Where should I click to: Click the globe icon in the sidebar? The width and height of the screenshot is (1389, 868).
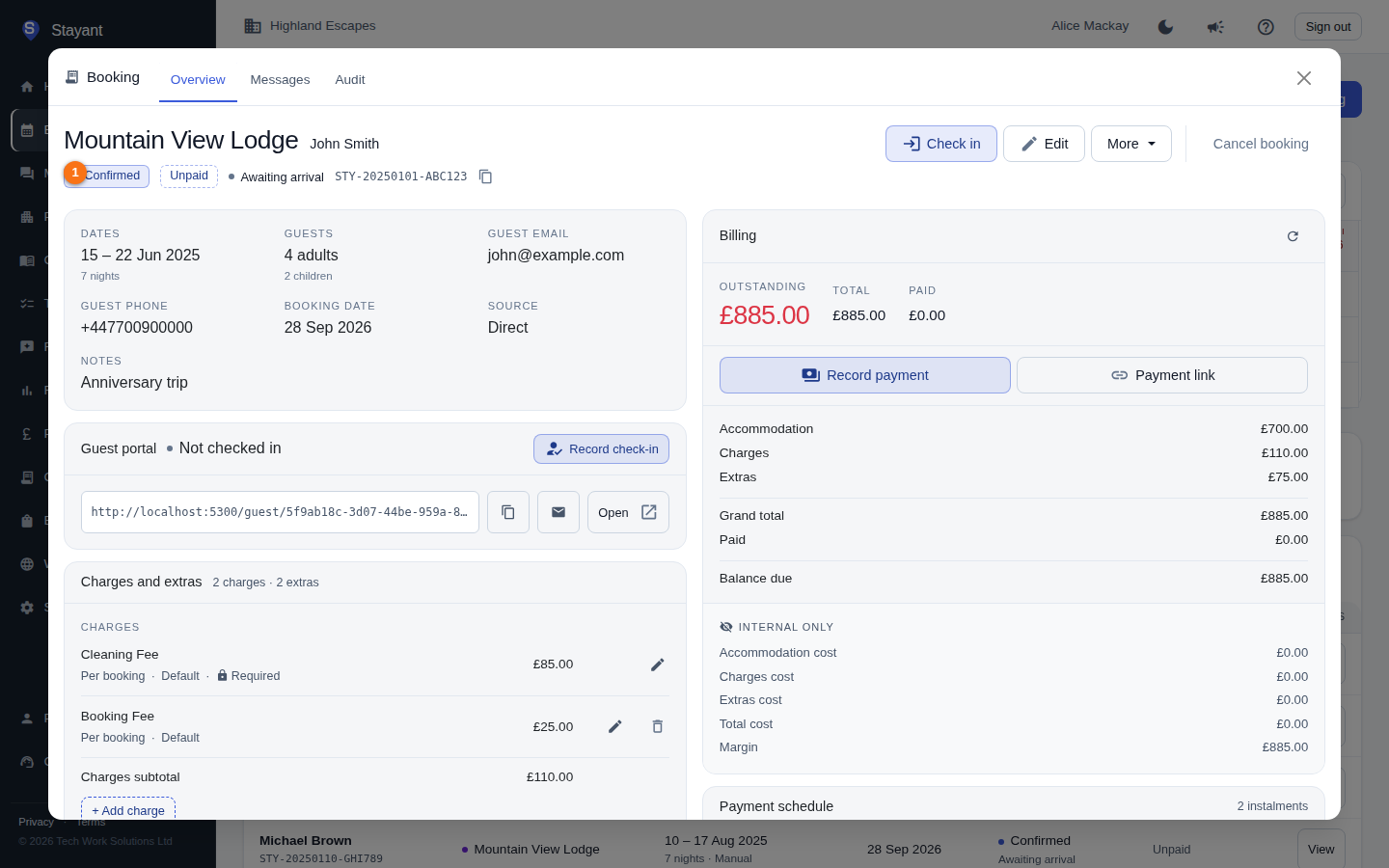tap(27, 564)
